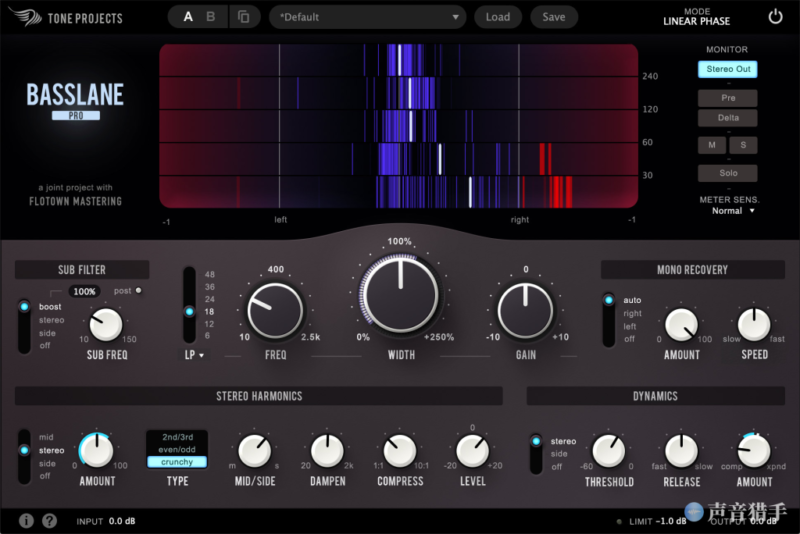
Task: Click the sub filter 100% value field
Action: click(85, 291)
